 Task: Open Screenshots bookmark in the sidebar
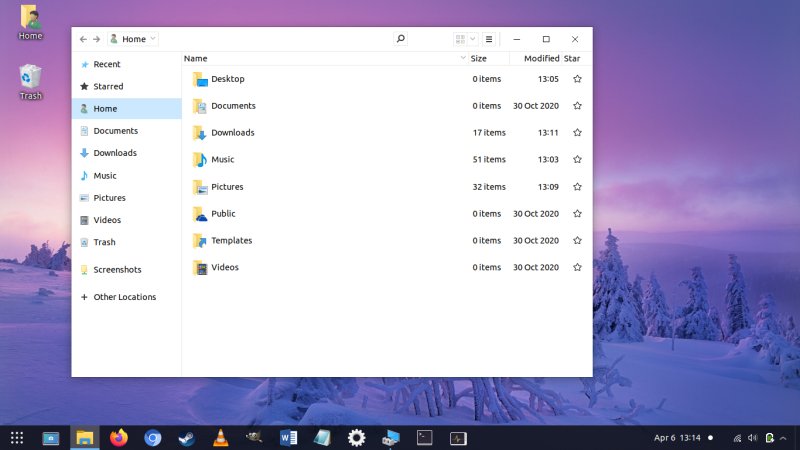pos(127,269)
